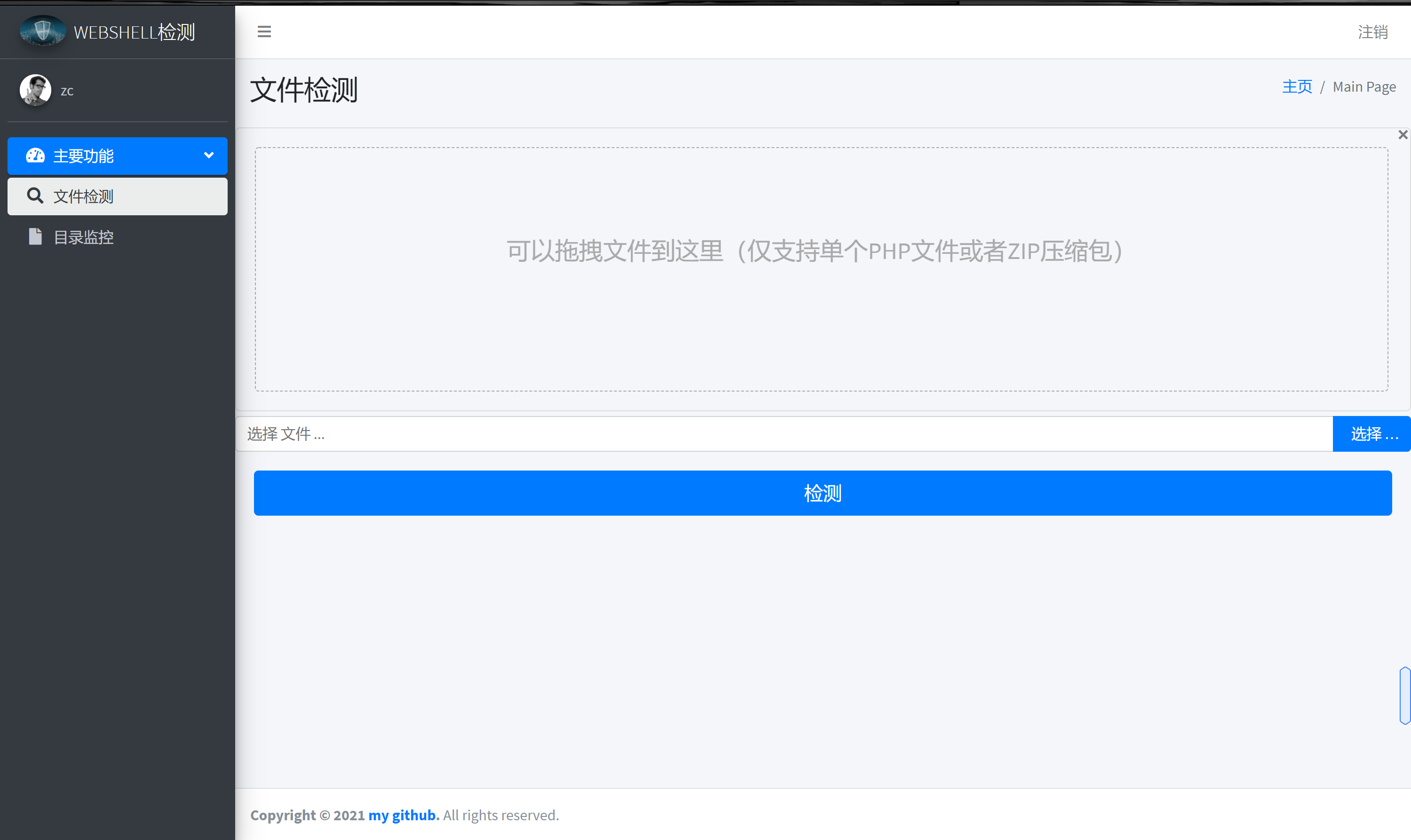Screen dimensions: 1411x840
Task: Click the user avatar picture
Action: point(35,90)
